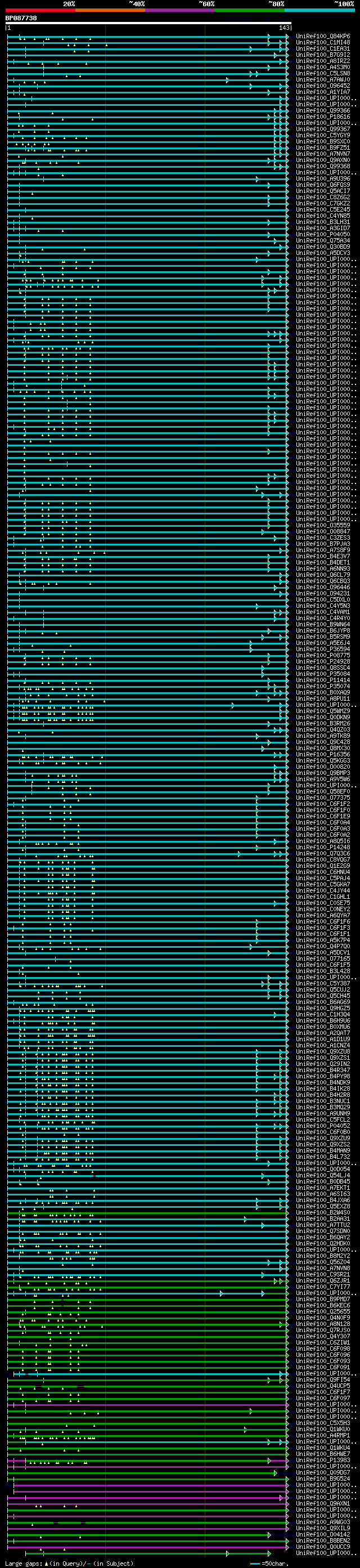Open hit UniRef100_C6F1E9
This screenshot has width=360, height=1568.
(323, 816)
